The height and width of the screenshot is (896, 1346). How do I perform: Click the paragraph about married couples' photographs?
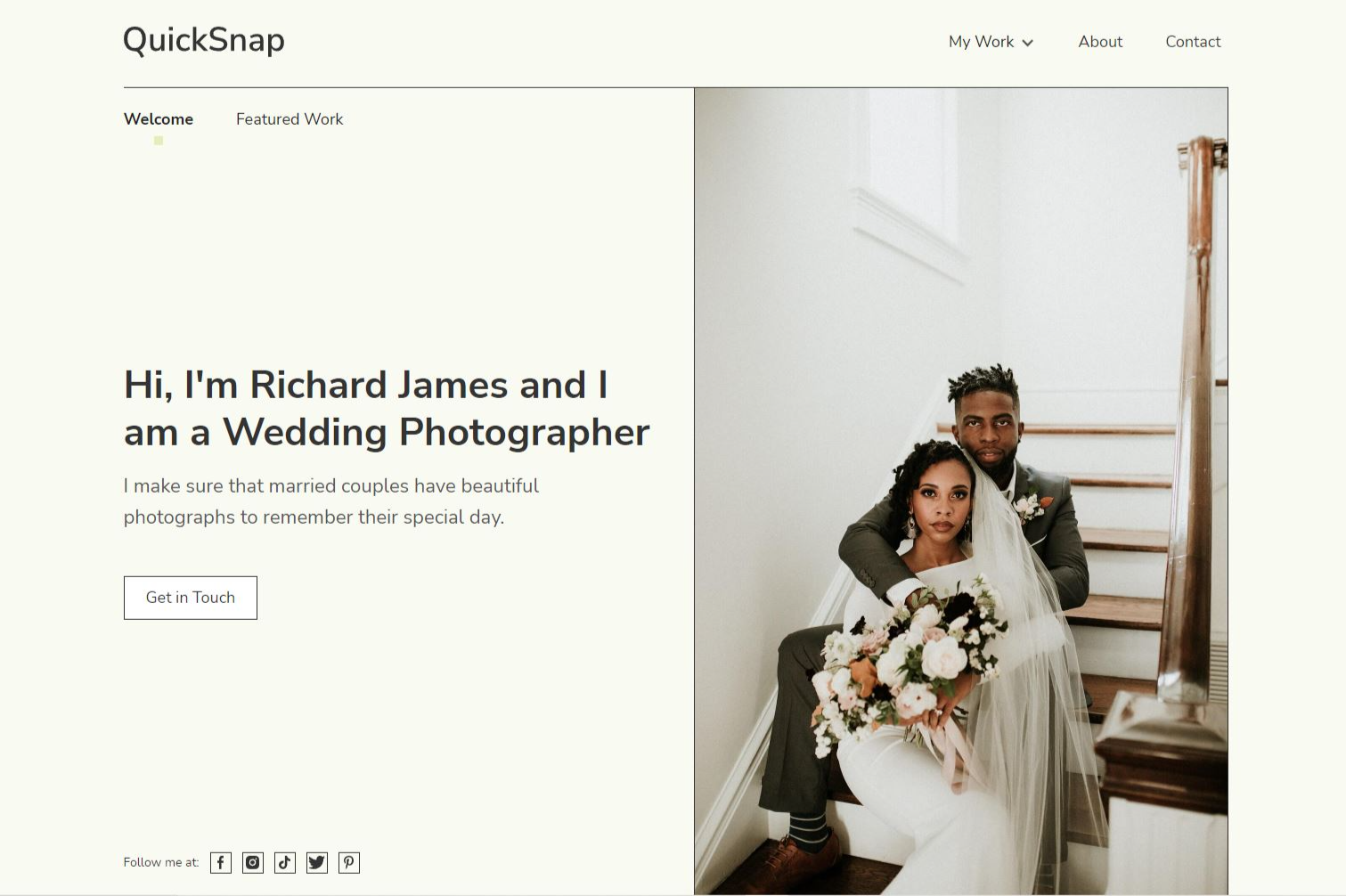point(331,501)
